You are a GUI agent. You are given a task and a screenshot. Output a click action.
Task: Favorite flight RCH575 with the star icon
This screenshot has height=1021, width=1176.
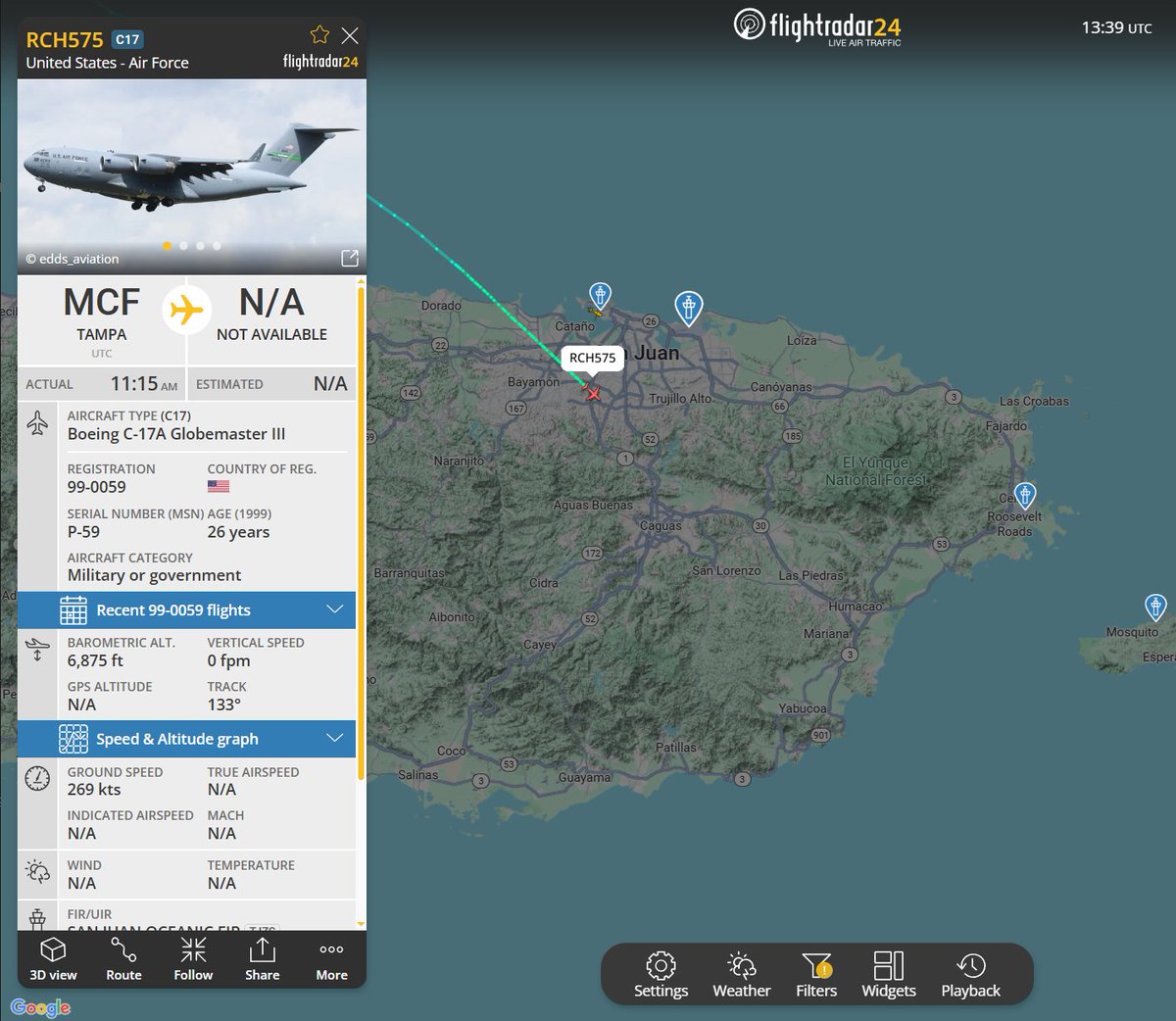coord(319,35)
